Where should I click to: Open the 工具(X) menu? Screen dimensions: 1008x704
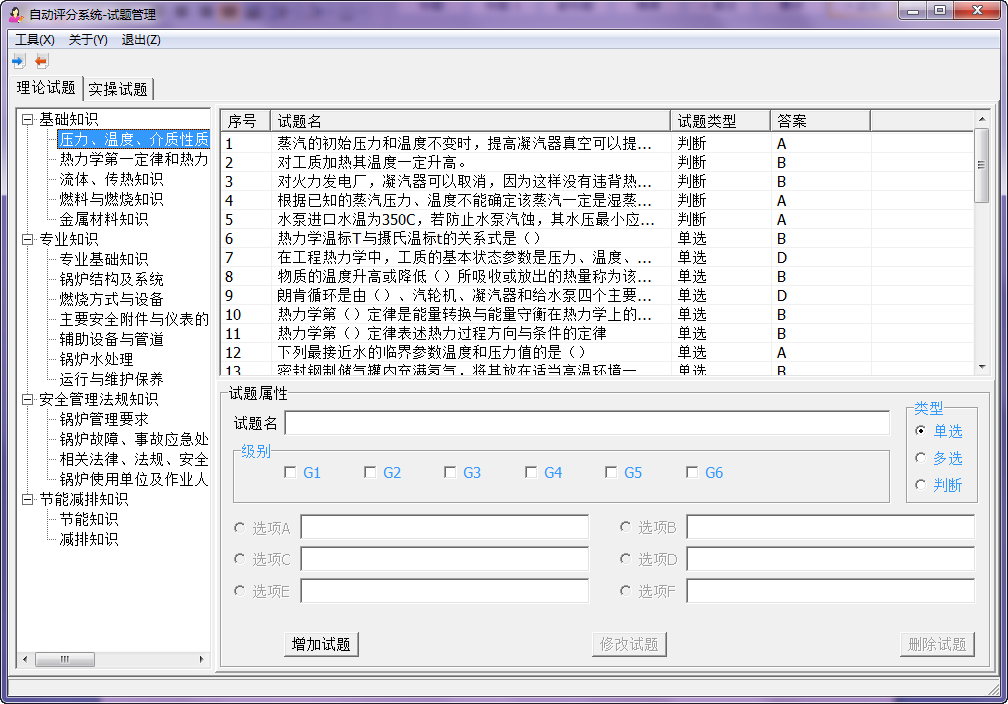click(x=35, y=40)
